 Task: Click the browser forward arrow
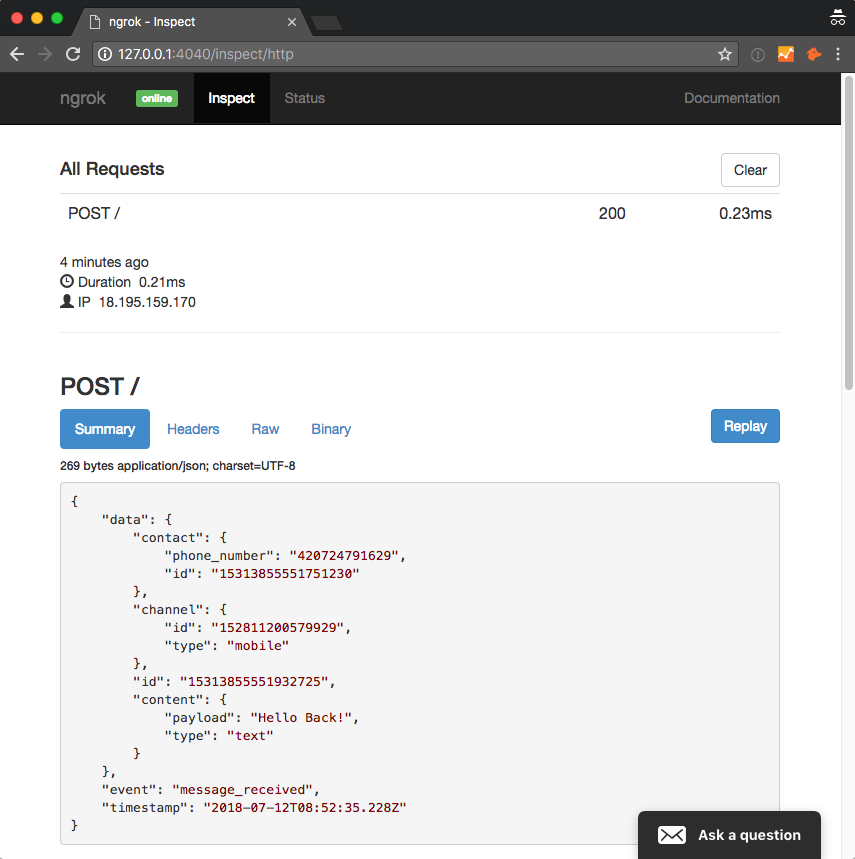[x=45, y=54]
